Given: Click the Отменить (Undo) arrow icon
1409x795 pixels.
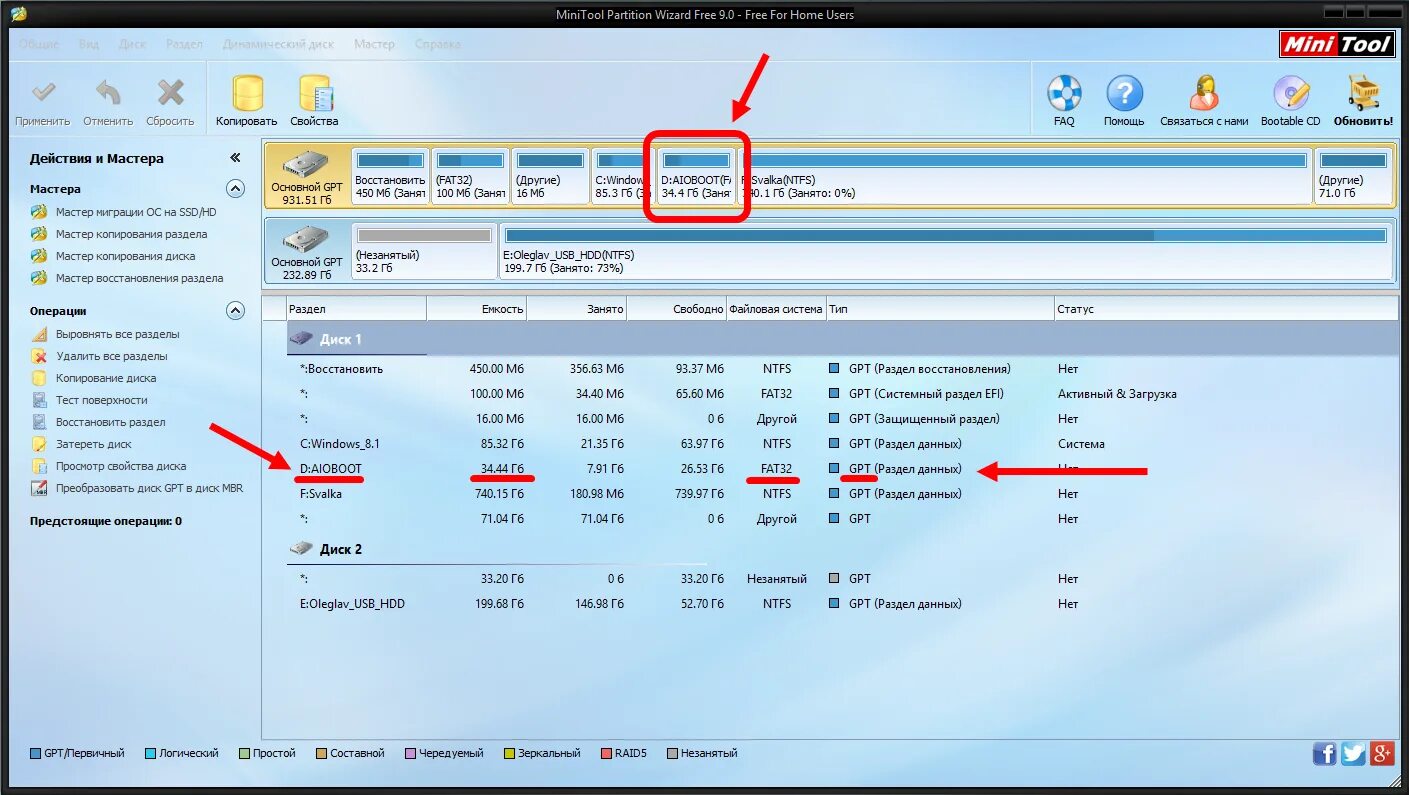Looking at the screenshot, I should (107, 95).
